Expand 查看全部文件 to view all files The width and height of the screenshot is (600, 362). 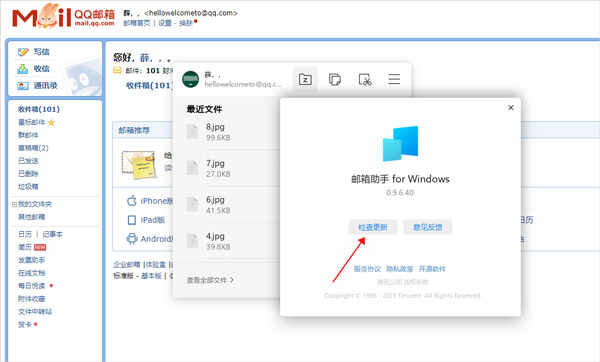point(210,280)
